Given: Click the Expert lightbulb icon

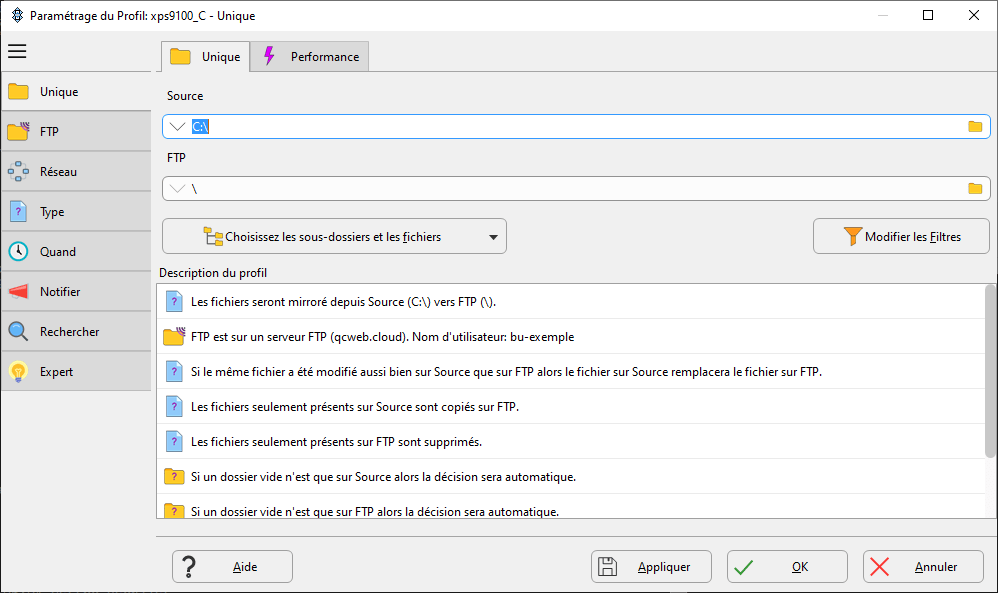Looking at the screenshot, I should tap(18, 372).
